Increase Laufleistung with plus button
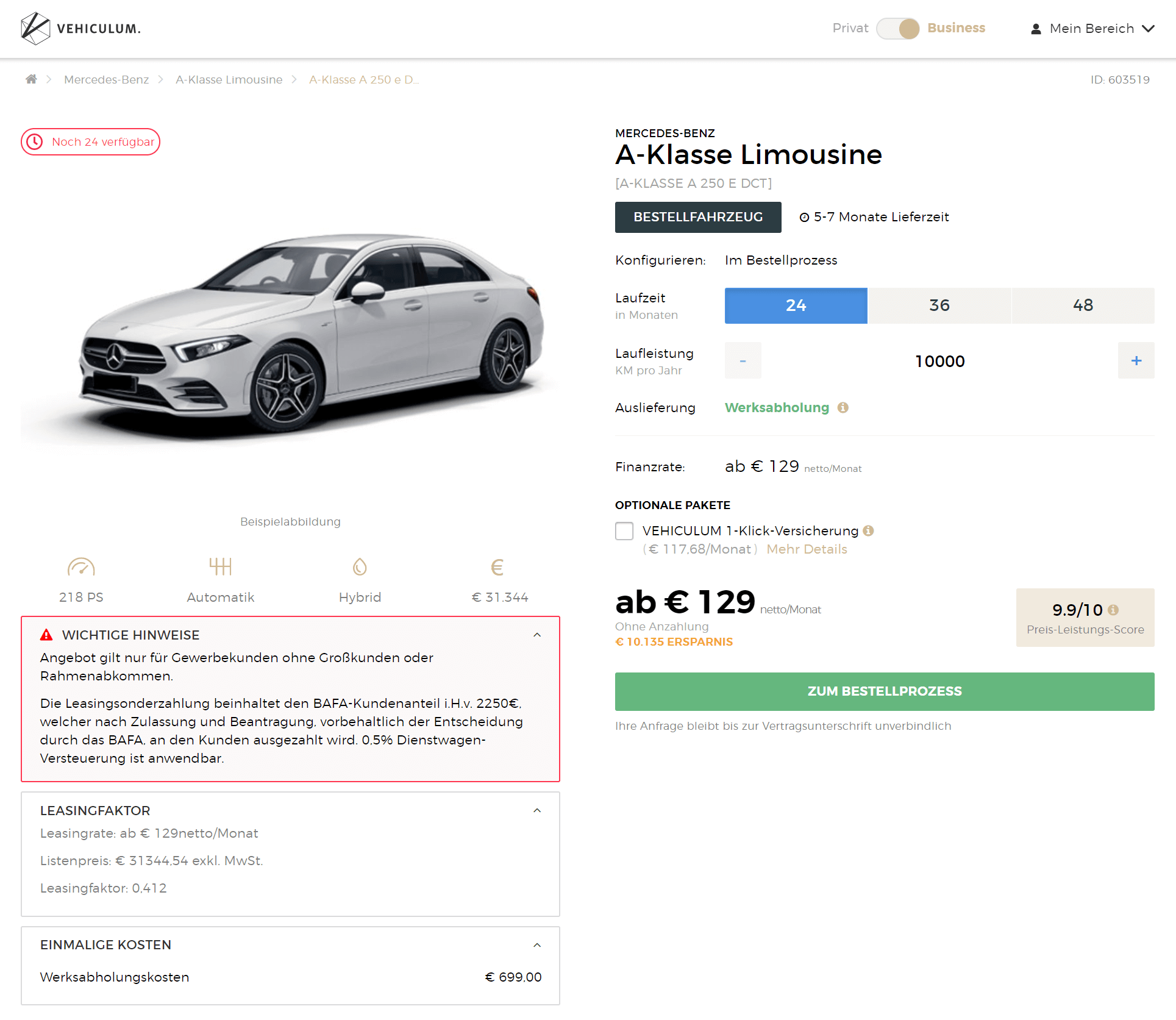1176x1020 pixels. [x=1136, y=361]
